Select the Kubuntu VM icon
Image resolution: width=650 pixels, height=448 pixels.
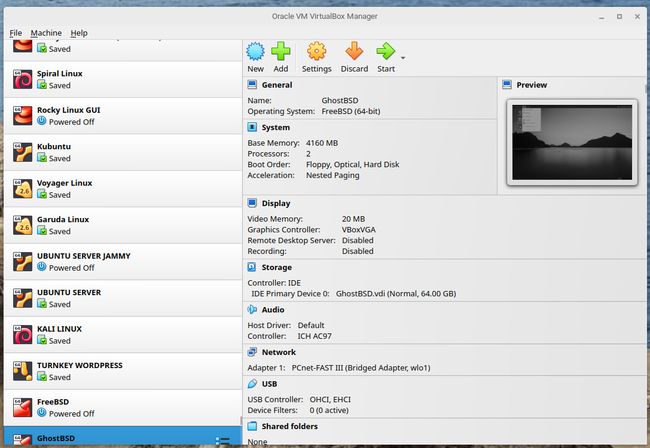coord(22,153)
